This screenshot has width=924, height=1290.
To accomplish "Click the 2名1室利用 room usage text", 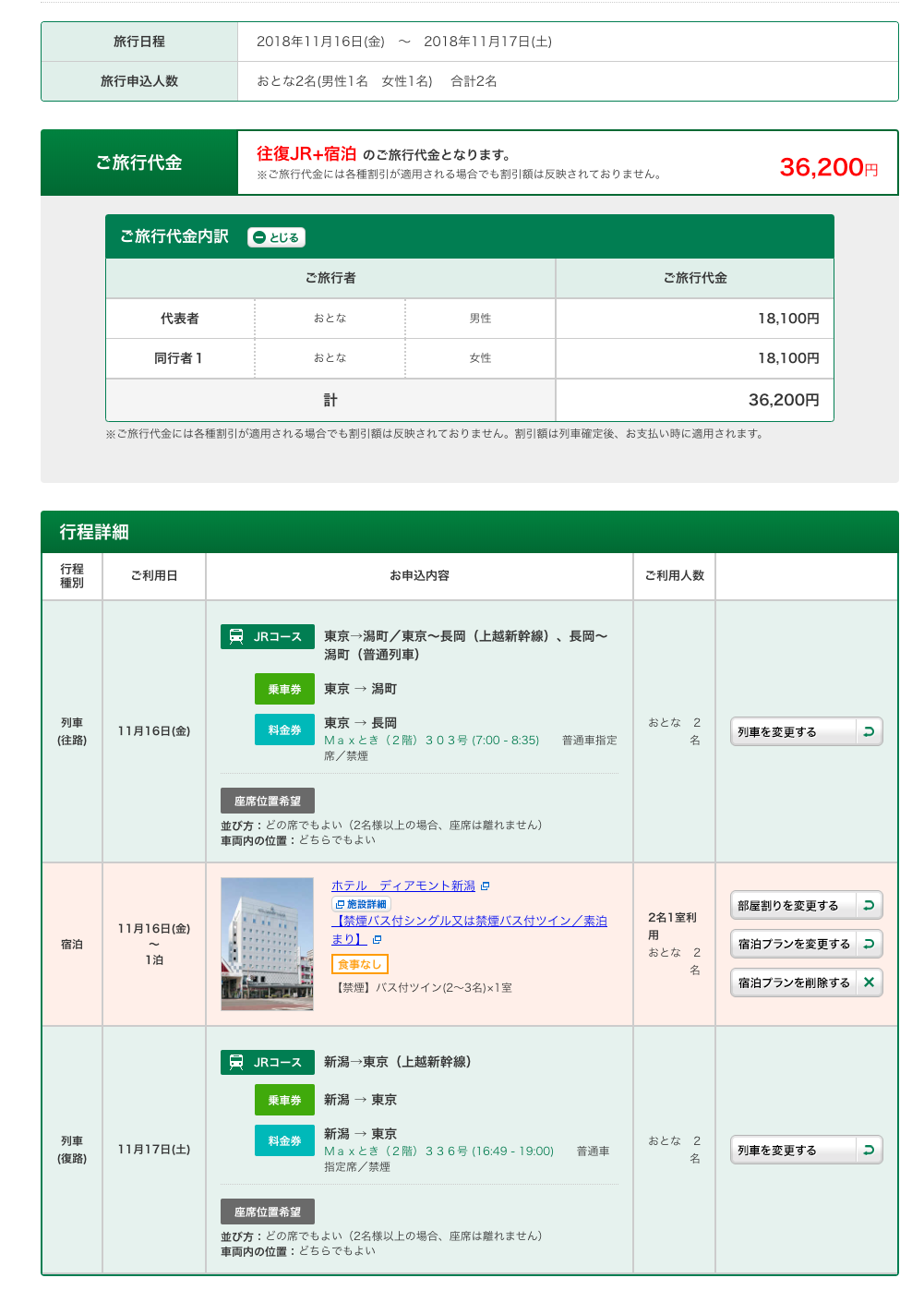I will (672, 926).
